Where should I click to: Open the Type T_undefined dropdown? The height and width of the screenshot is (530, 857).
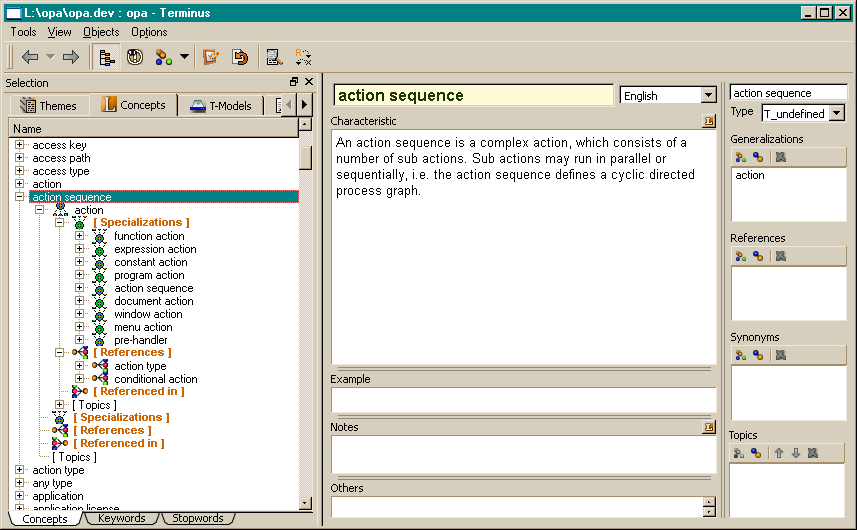pos(837,114)
